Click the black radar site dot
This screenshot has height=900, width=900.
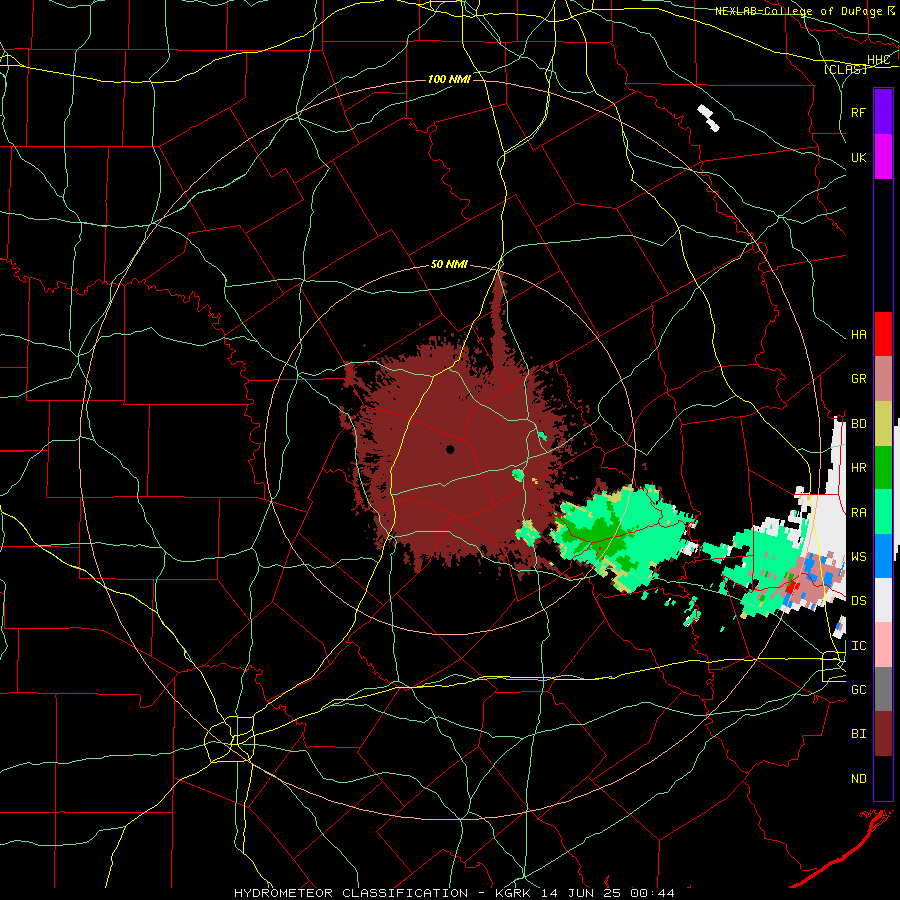point(451,449)
